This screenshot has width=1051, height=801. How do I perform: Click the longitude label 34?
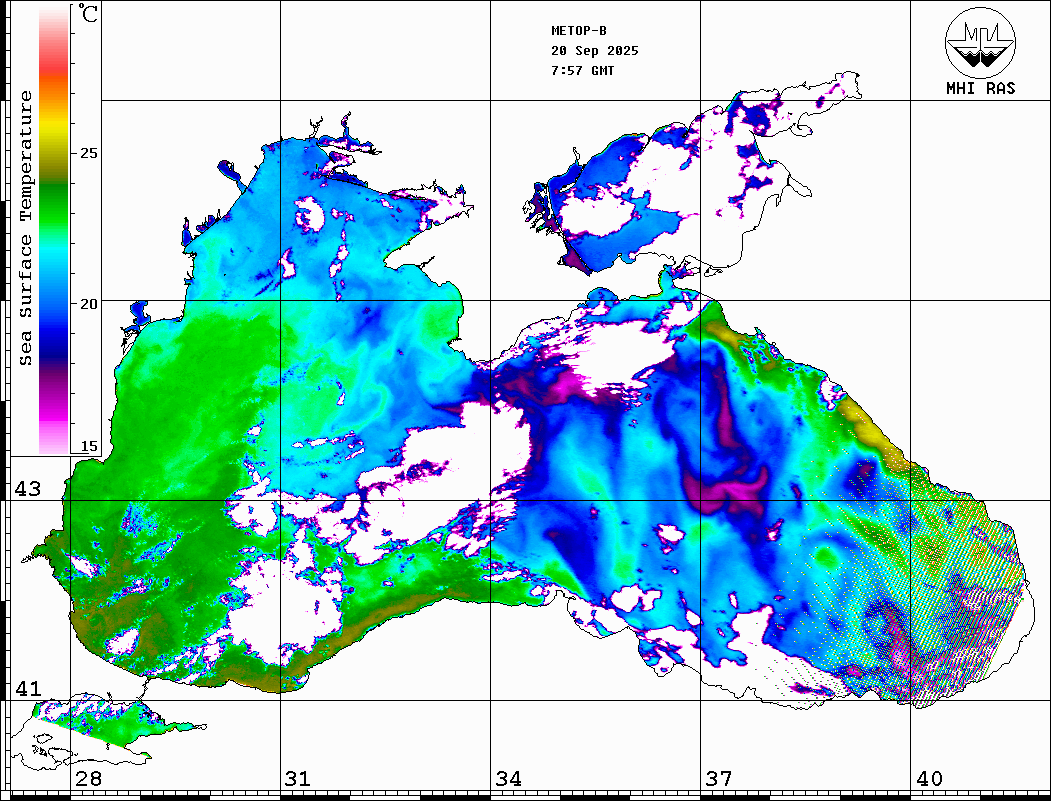pos(508,779)
